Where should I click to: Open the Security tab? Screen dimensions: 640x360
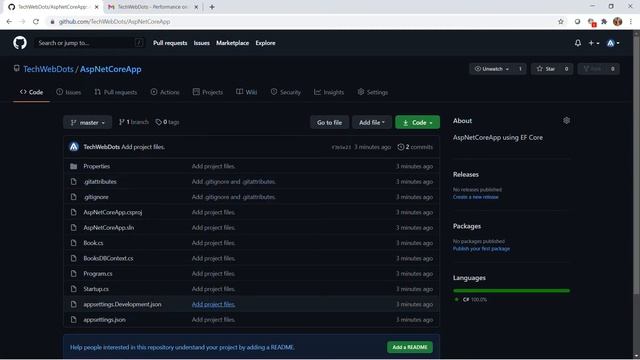[x=286, y=92]
